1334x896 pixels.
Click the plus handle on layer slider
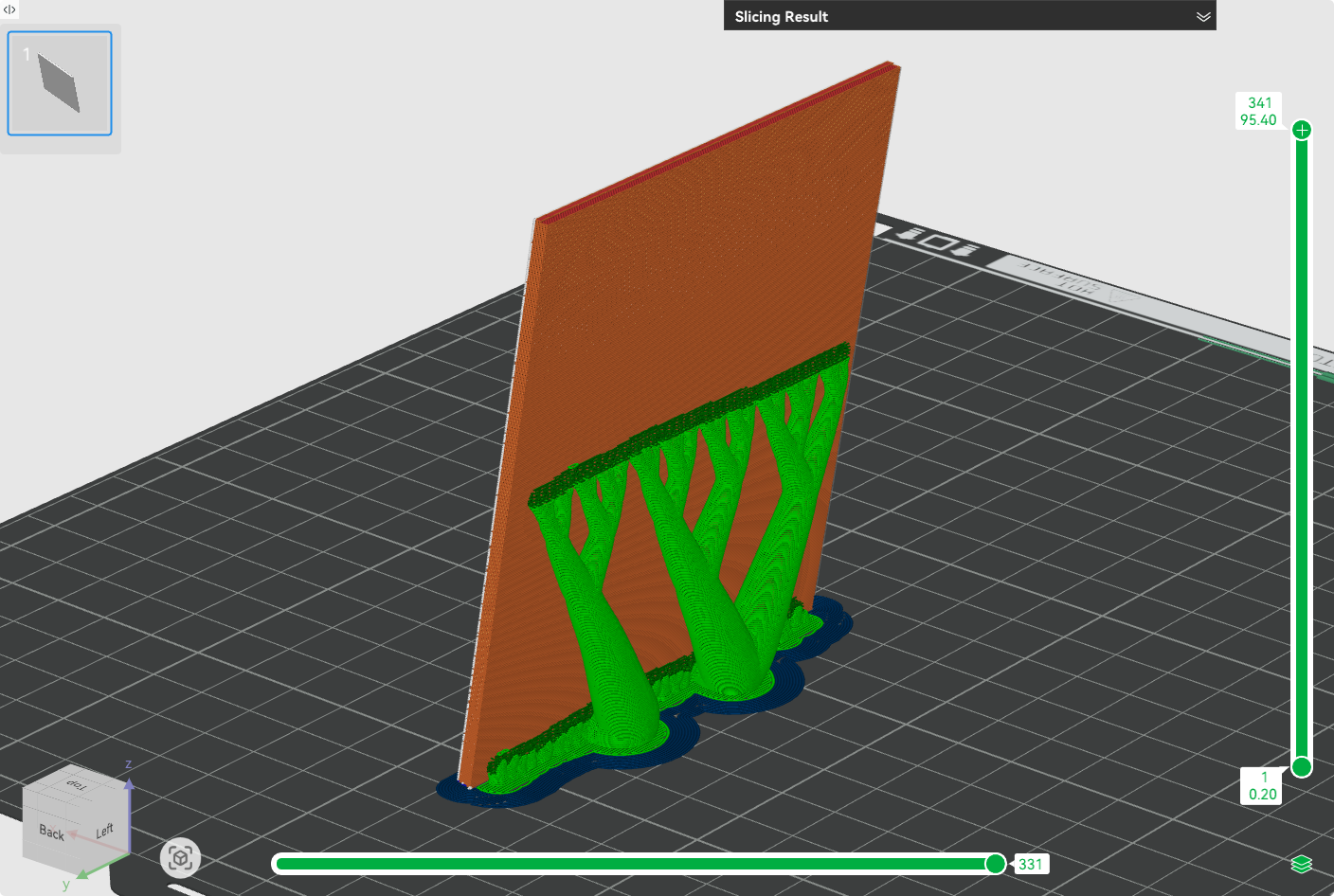1302,130
